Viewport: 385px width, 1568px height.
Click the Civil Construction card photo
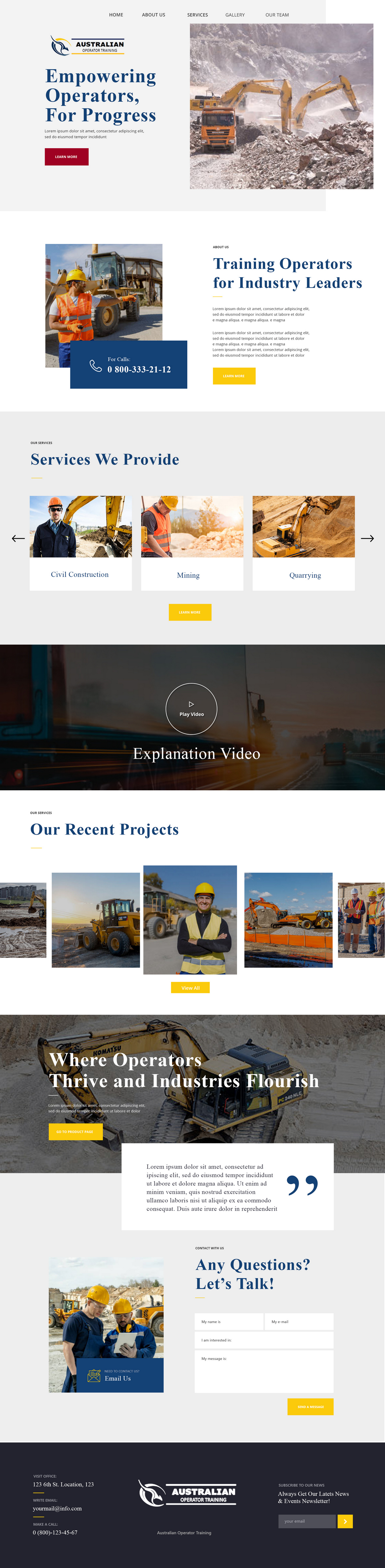pos(80,526)
